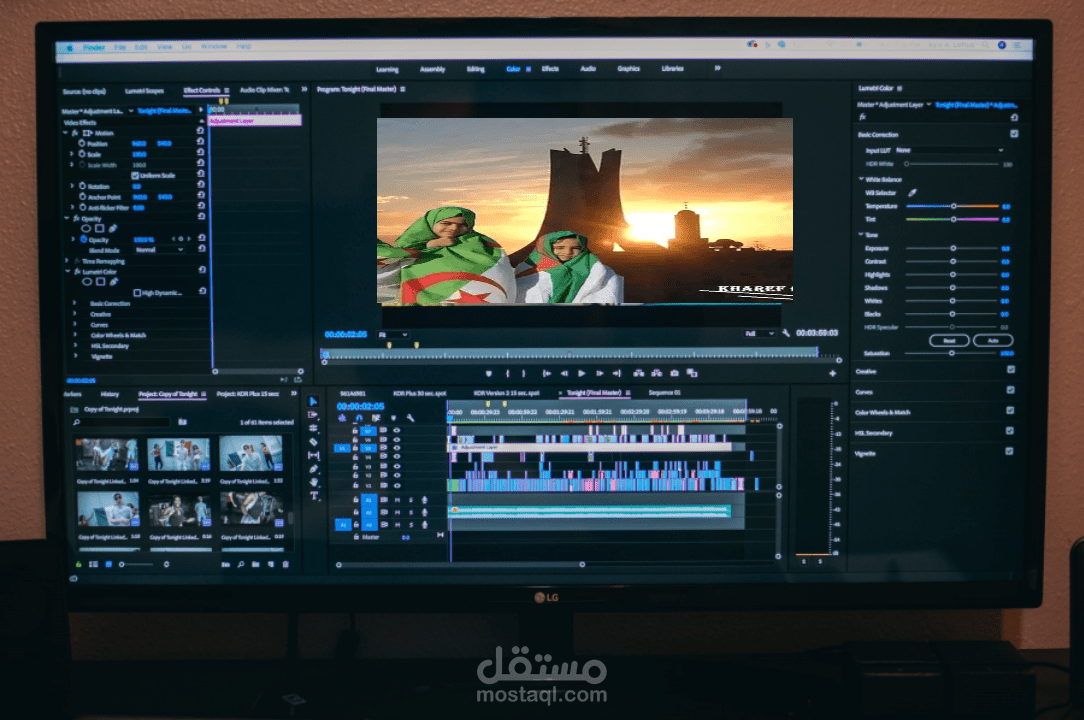
Task: Click the Mark Out bracket button
Action: pos(523,373)
